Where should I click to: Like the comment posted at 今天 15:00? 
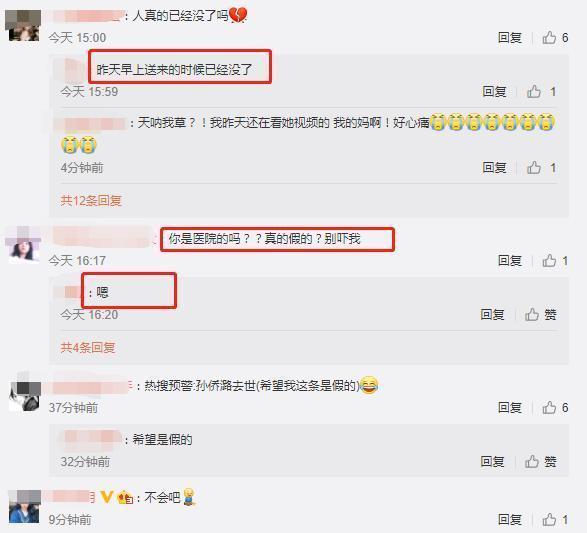[555, 37]
